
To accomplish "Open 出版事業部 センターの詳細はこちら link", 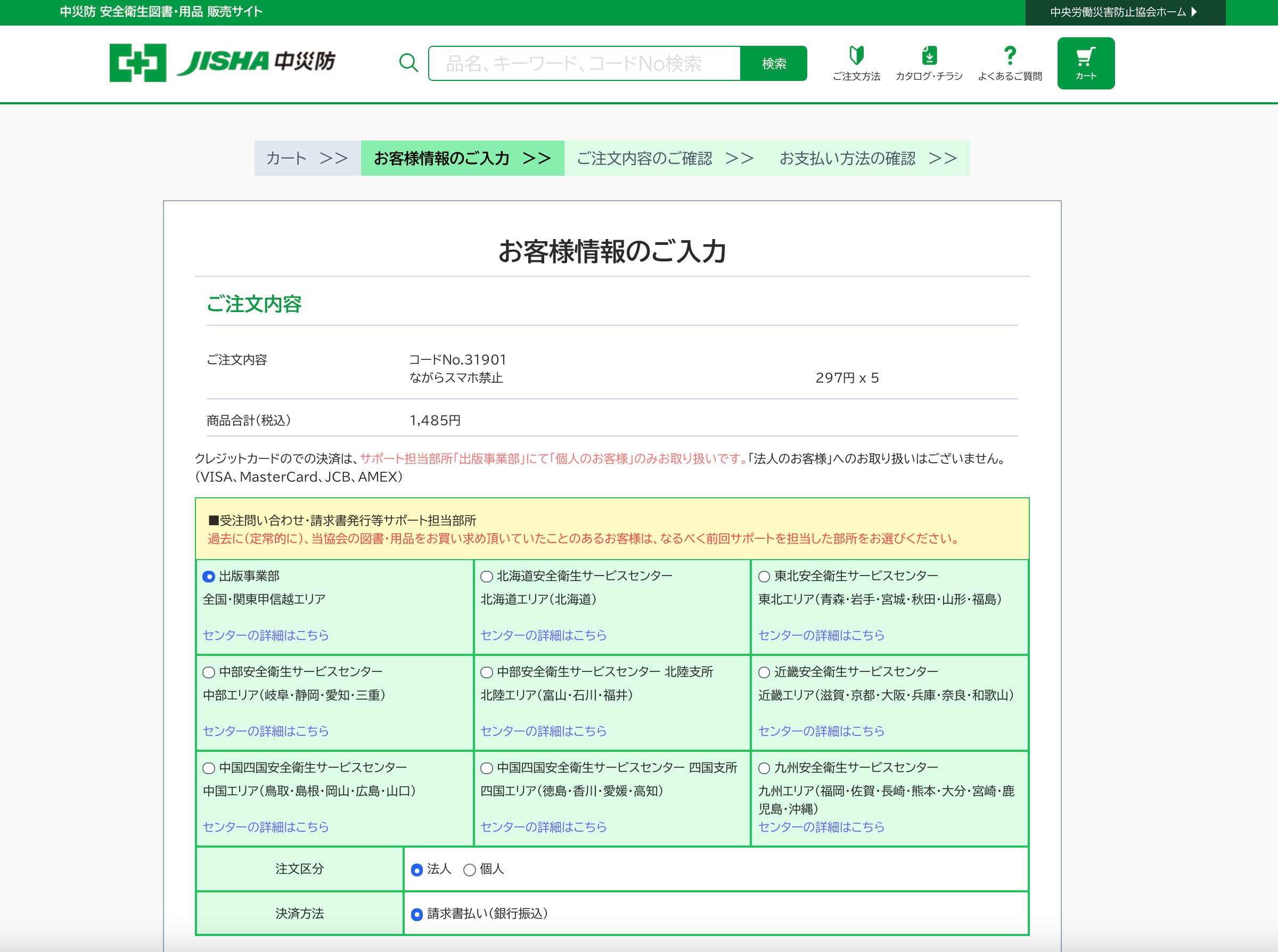I will [266, 635].
